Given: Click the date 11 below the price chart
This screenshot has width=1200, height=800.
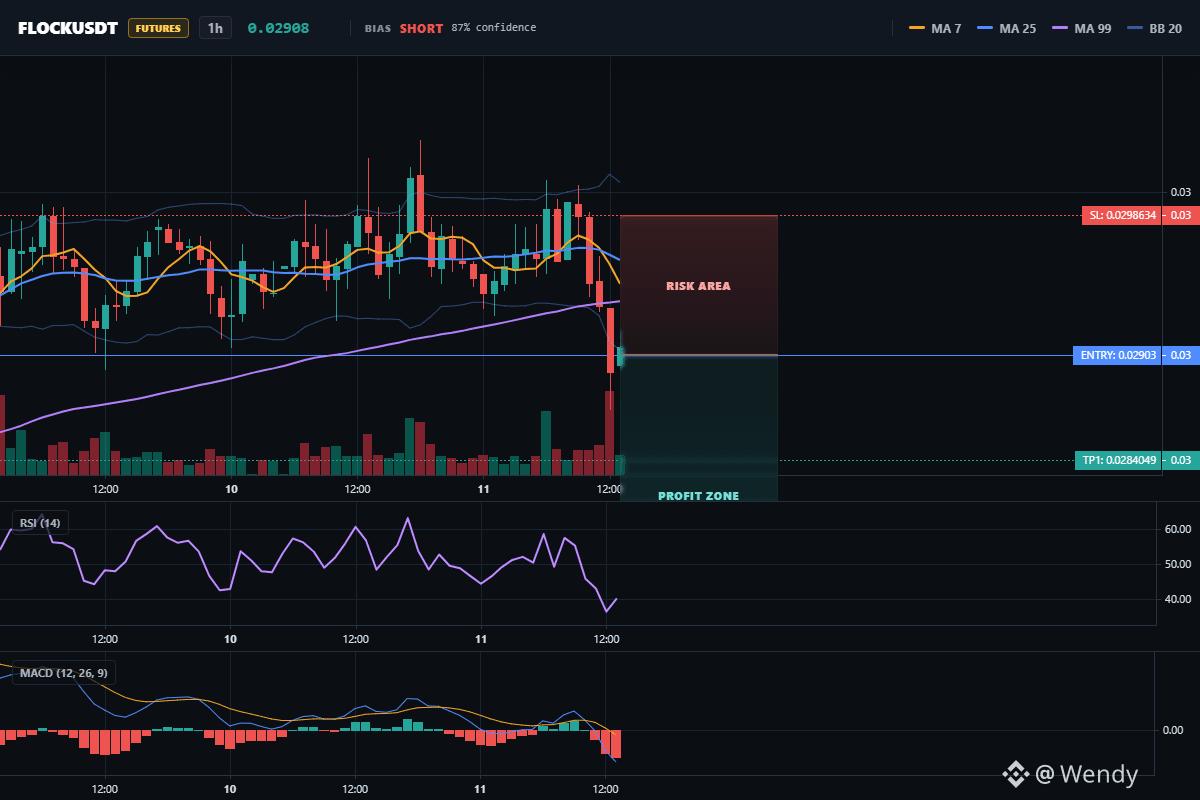Looking at the screenshot, I should pyautogui.click(x=483, y=489).
